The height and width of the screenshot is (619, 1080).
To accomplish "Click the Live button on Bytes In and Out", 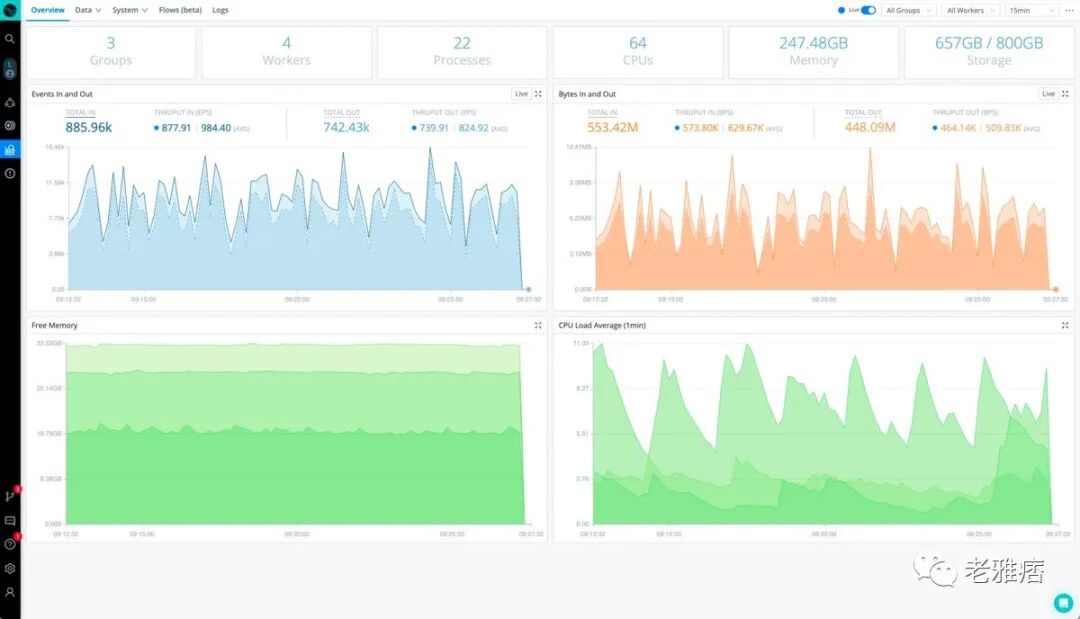I will 1048,94.
